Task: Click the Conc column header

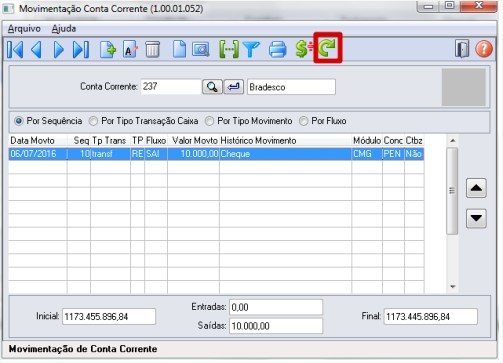Action: point(393,141)
